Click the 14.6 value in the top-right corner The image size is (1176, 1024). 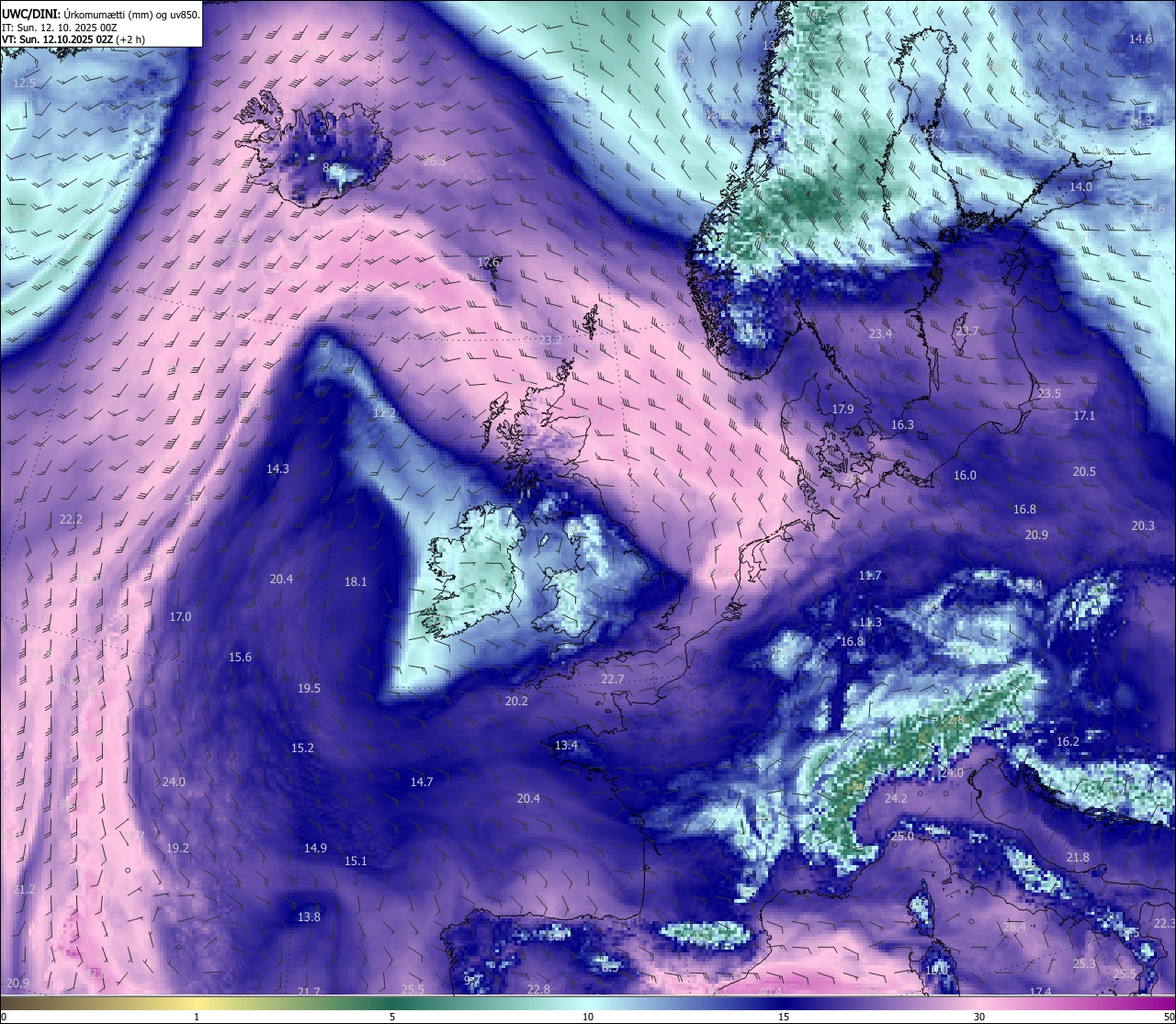[x=1140, y=39]
